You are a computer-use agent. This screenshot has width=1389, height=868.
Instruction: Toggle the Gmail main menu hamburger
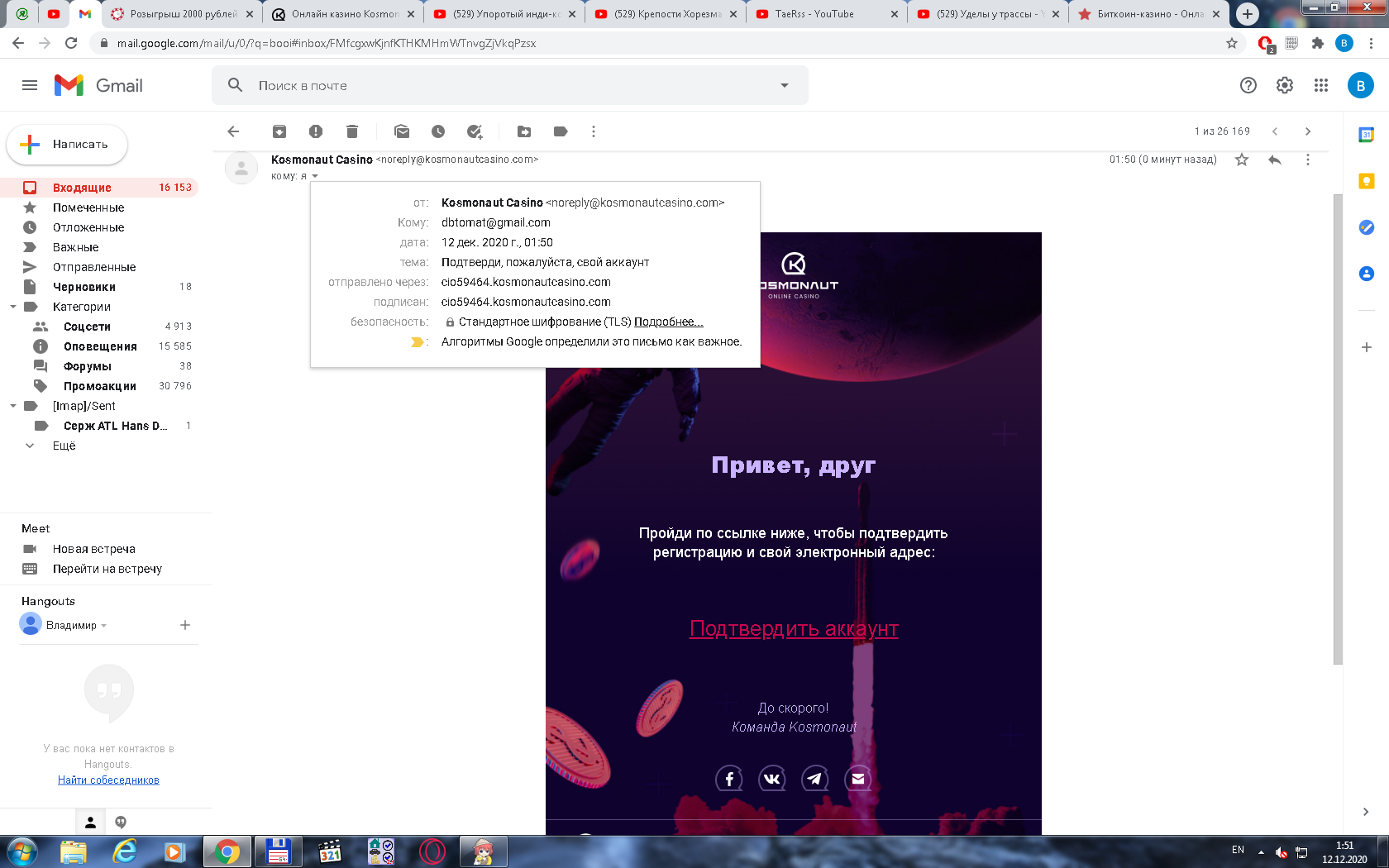click(x=30, y=85)
